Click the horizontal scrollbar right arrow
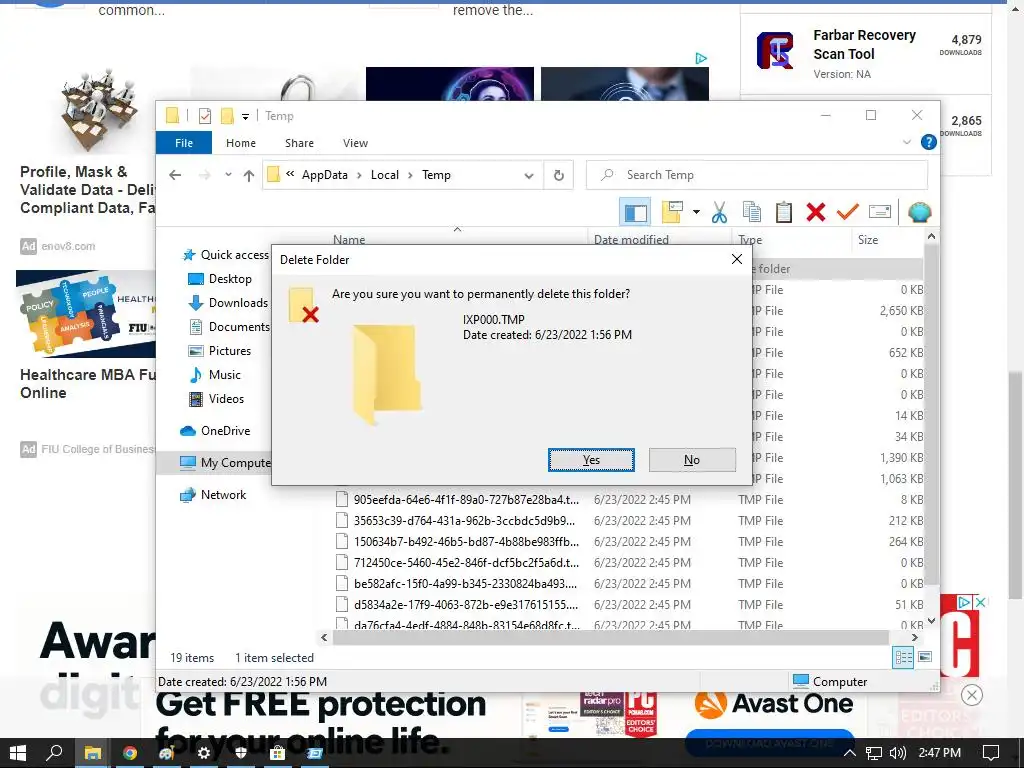The width and height of the screenshot is (1024, 768). (x=914, y=637)
